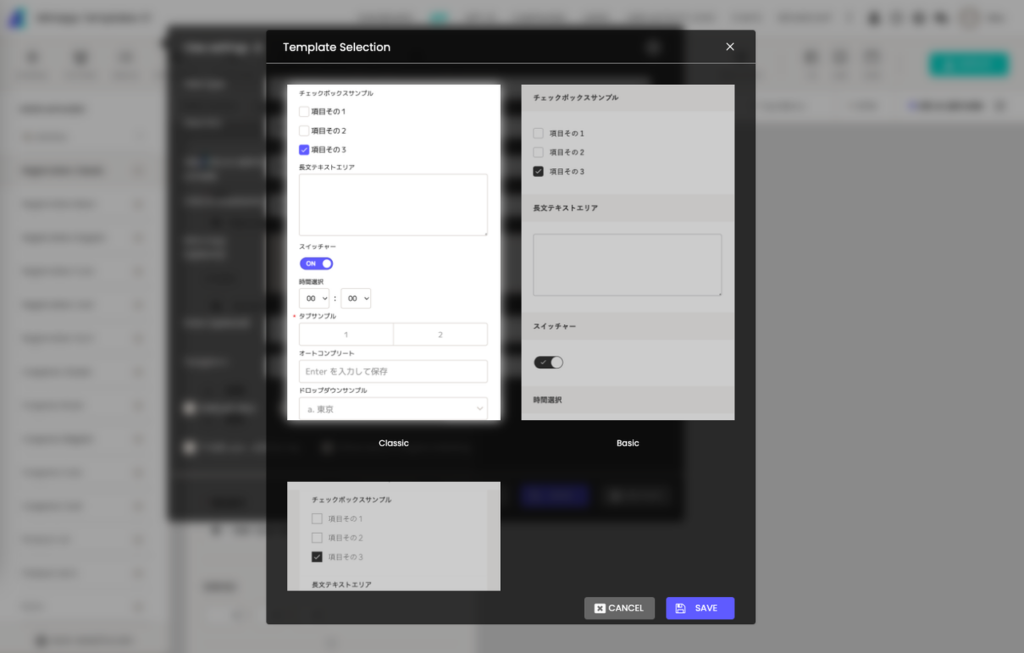The image size is (1024, 653).
Task: Check 項目その2 in the Classic preview
Action: click(x=304, y=131)
